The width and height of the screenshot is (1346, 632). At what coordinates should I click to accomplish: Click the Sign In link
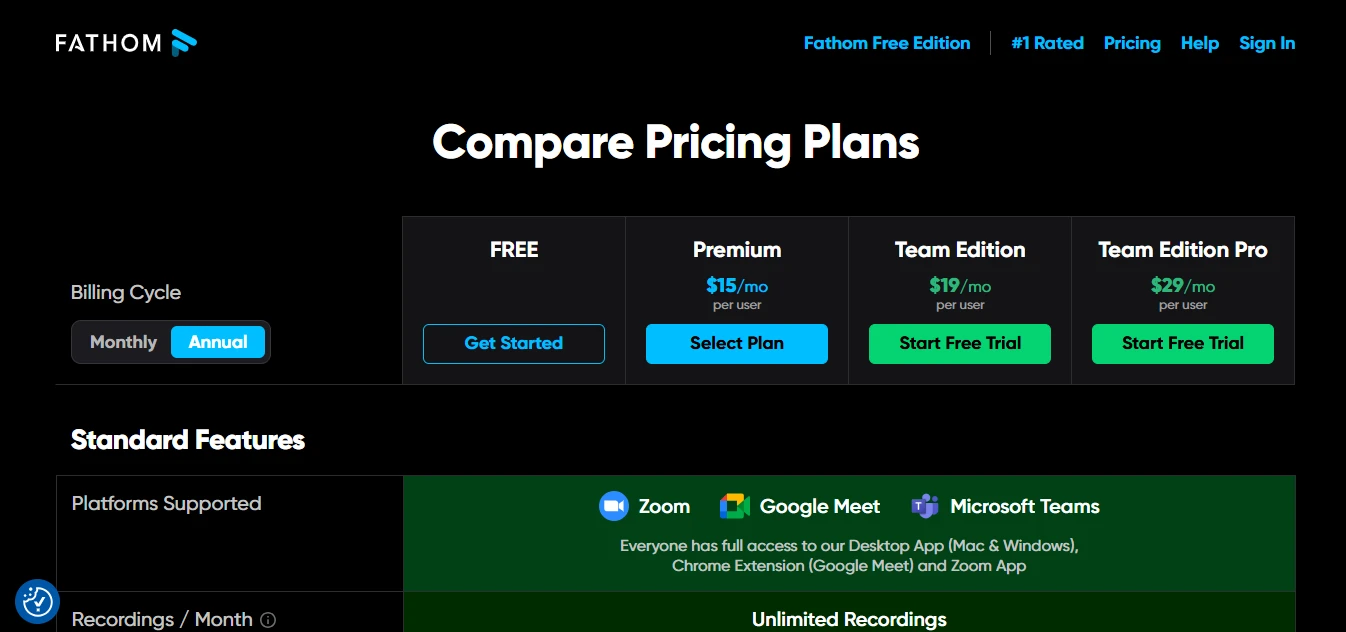tap(1267, 43)
